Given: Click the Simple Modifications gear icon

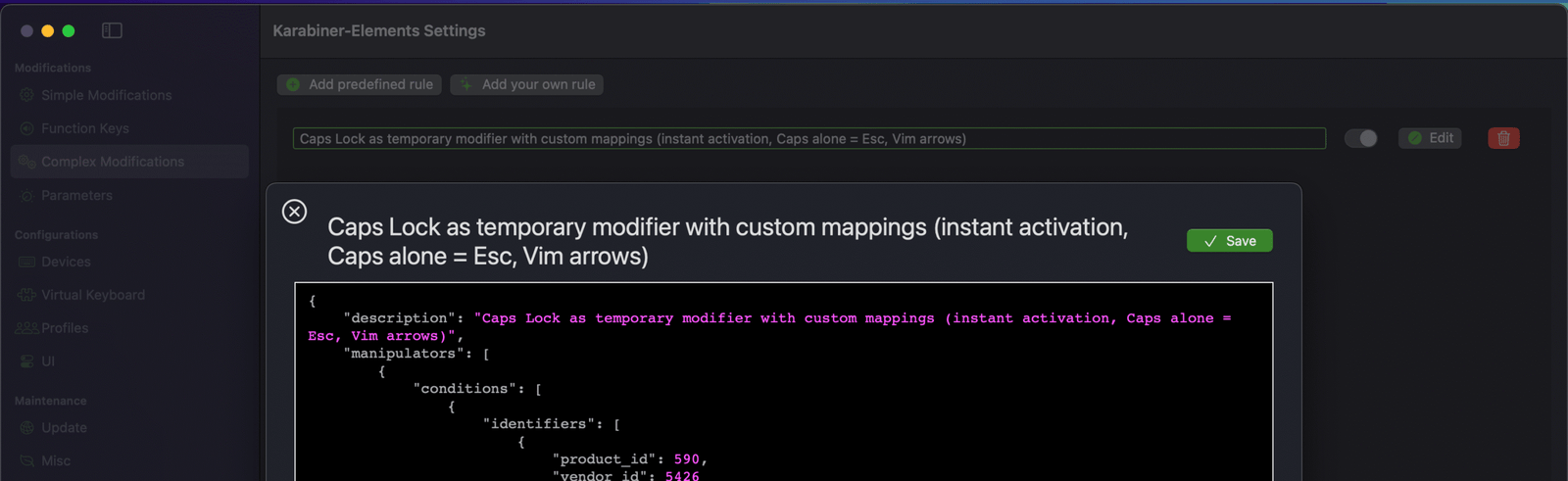Looking at the screenshot, I should click(26, 95).
